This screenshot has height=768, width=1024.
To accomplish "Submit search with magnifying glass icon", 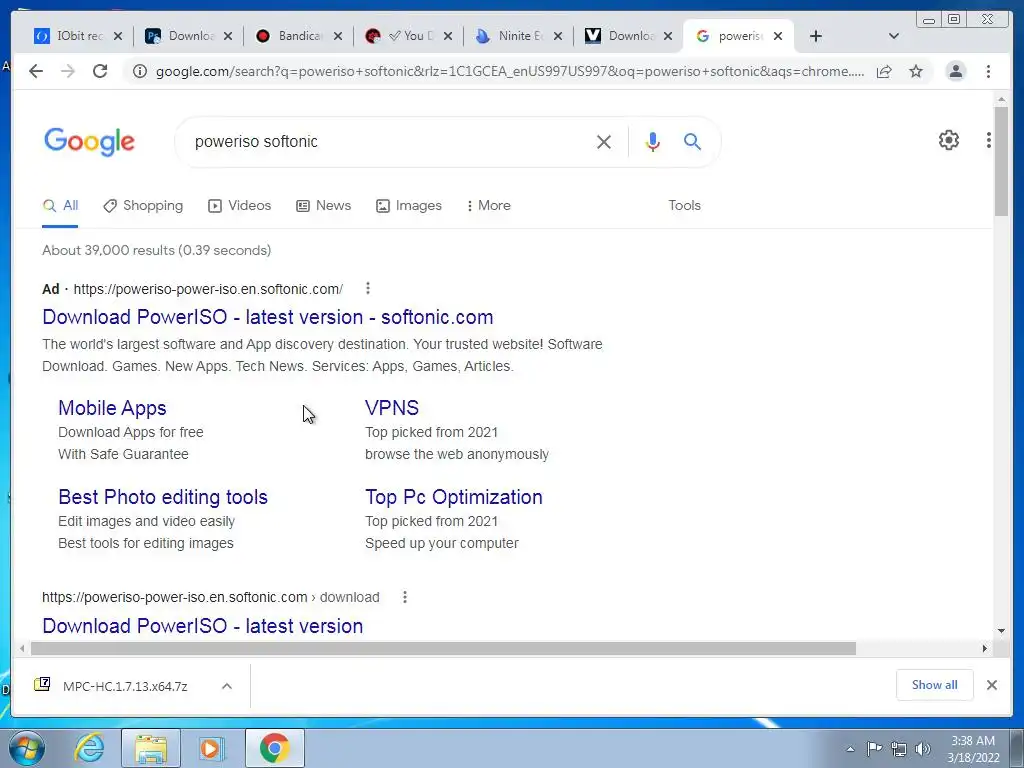I will (692, 142).
